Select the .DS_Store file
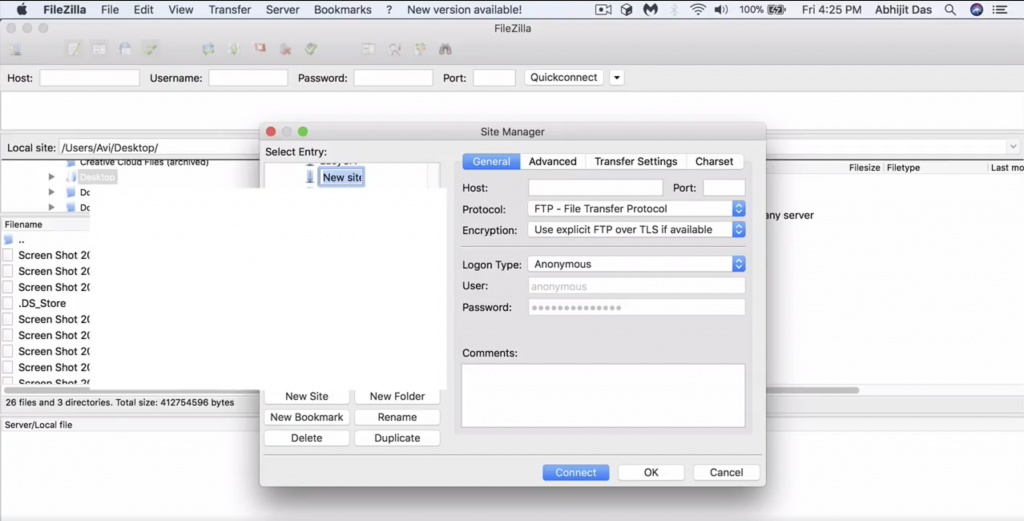 [x=42, y=304]
